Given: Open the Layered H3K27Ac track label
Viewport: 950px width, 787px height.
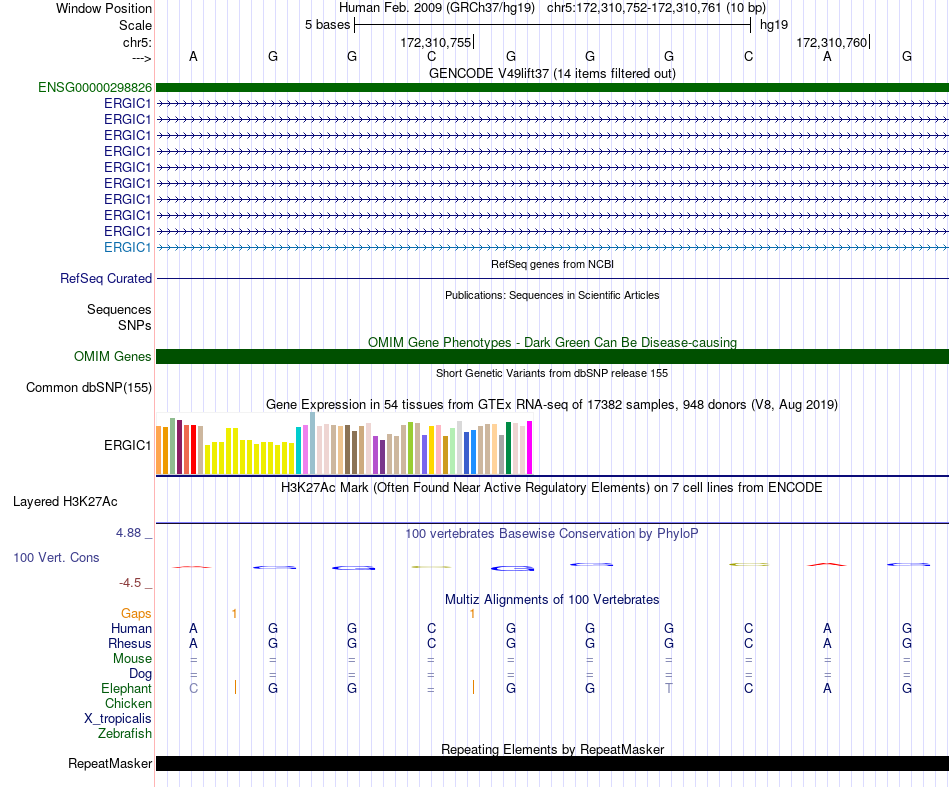Looking at the screenshot, I should click(65, 502).
